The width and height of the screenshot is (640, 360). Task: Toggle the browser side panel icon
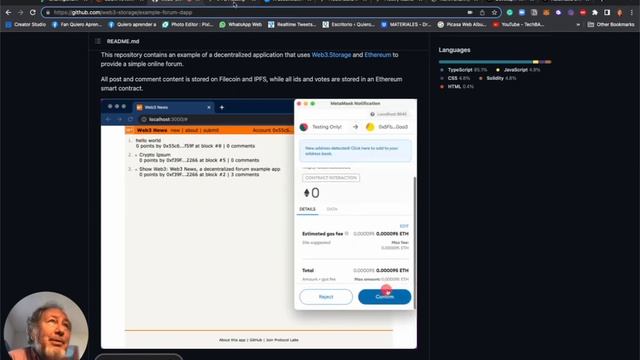point(607,13)
